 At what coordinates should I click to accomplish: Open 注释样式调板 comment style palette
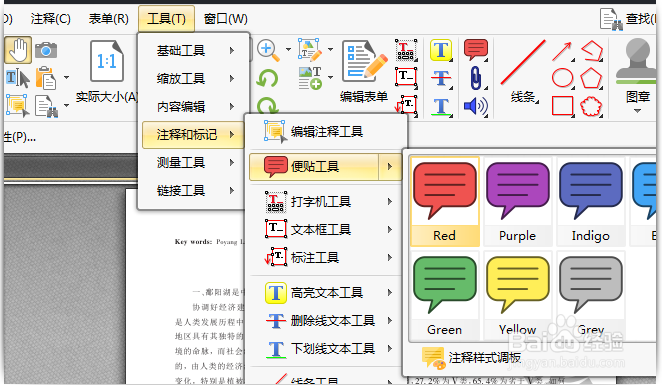click(x=472, y=358)
